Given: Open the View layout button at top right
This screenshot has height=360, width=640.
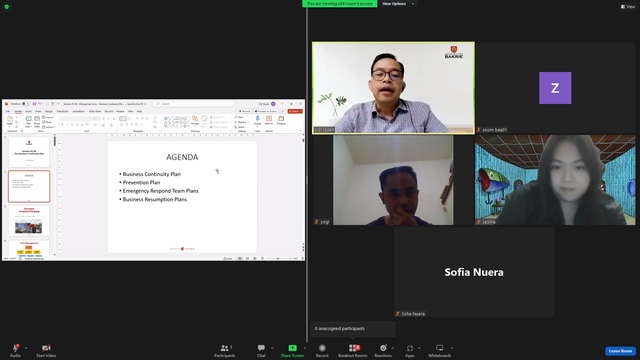Looking at the screenshot, I should (628, 7).
